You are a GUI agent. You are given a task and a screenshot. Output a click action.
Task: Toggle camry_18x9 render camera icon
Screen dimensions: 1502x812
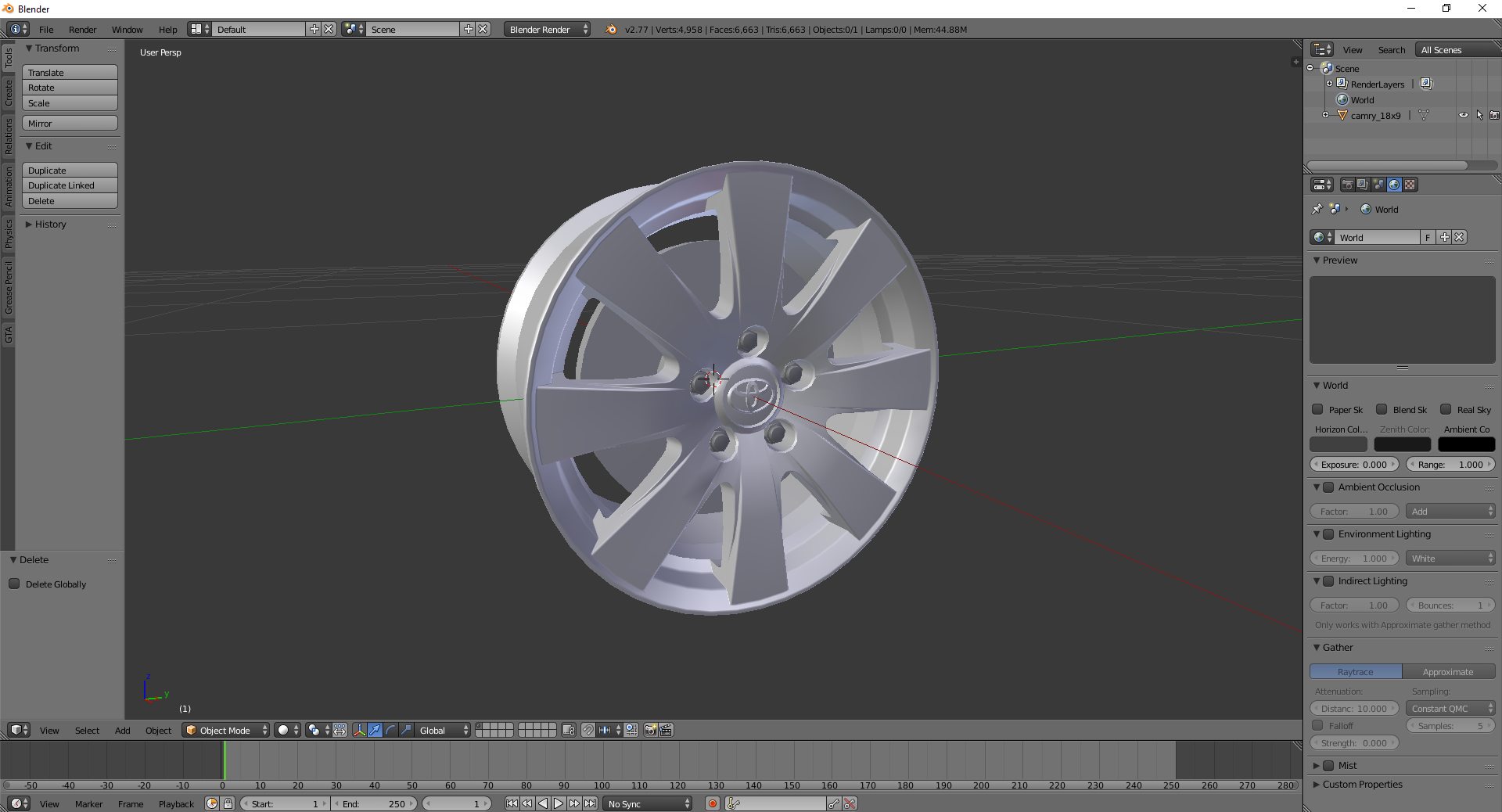tap(1494, 115)
